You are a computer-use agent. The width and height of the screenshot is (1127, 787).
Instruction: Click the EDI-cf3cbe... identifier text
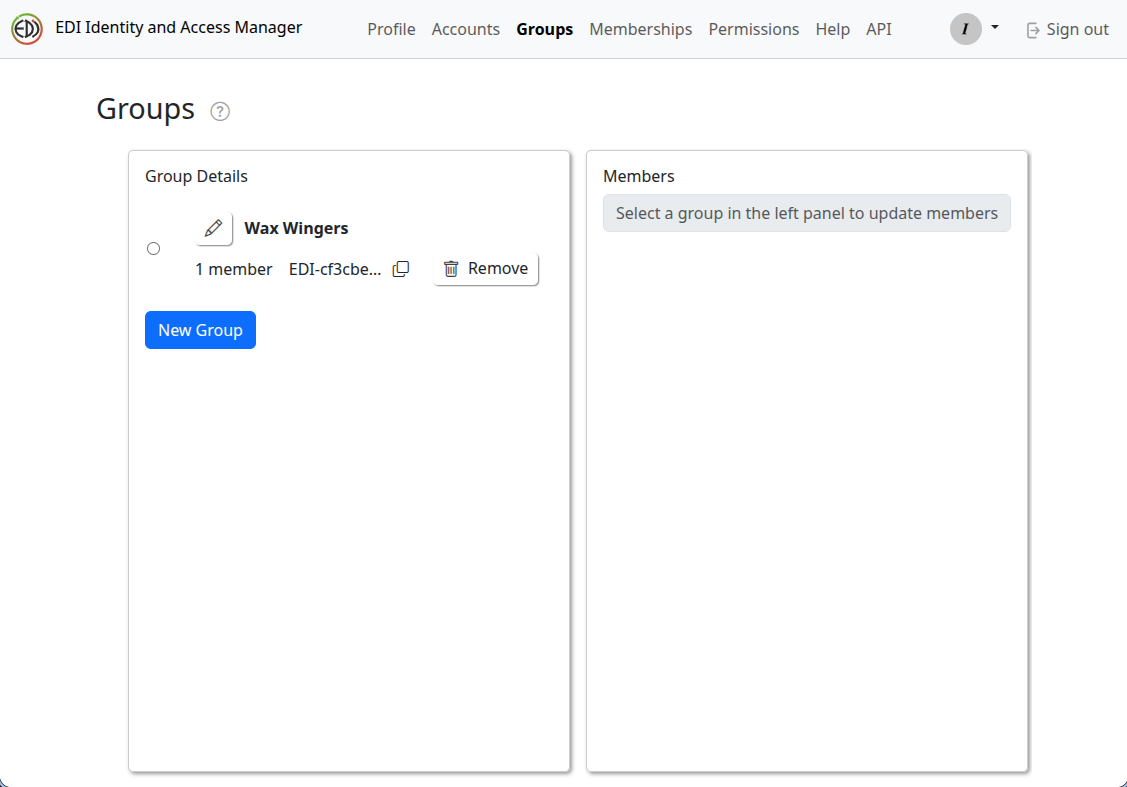coord(335,270)
